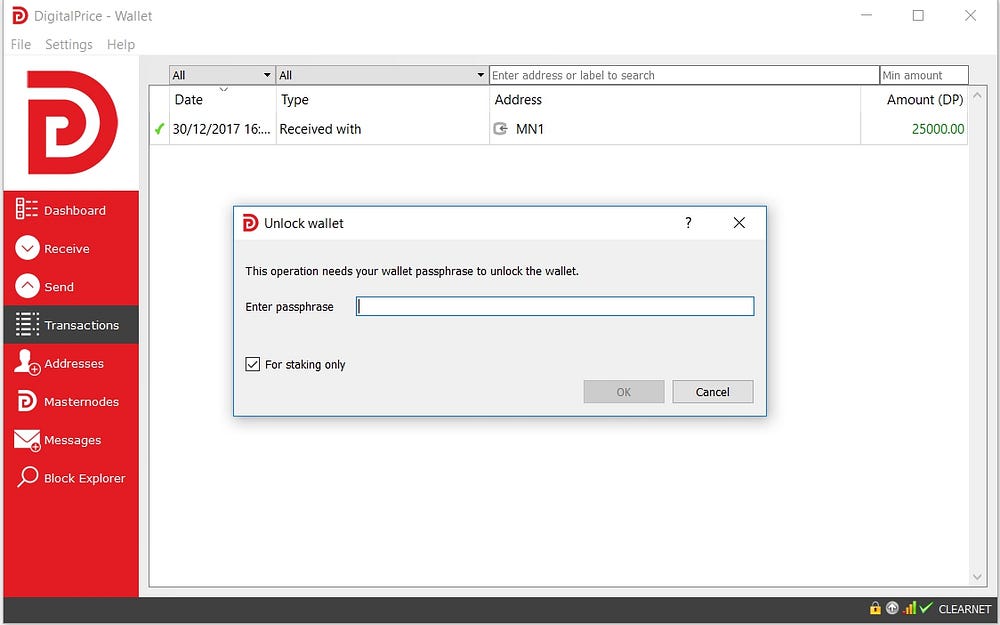
Task: Open the Block Explorer sidebar page
Action: point(71,478)
